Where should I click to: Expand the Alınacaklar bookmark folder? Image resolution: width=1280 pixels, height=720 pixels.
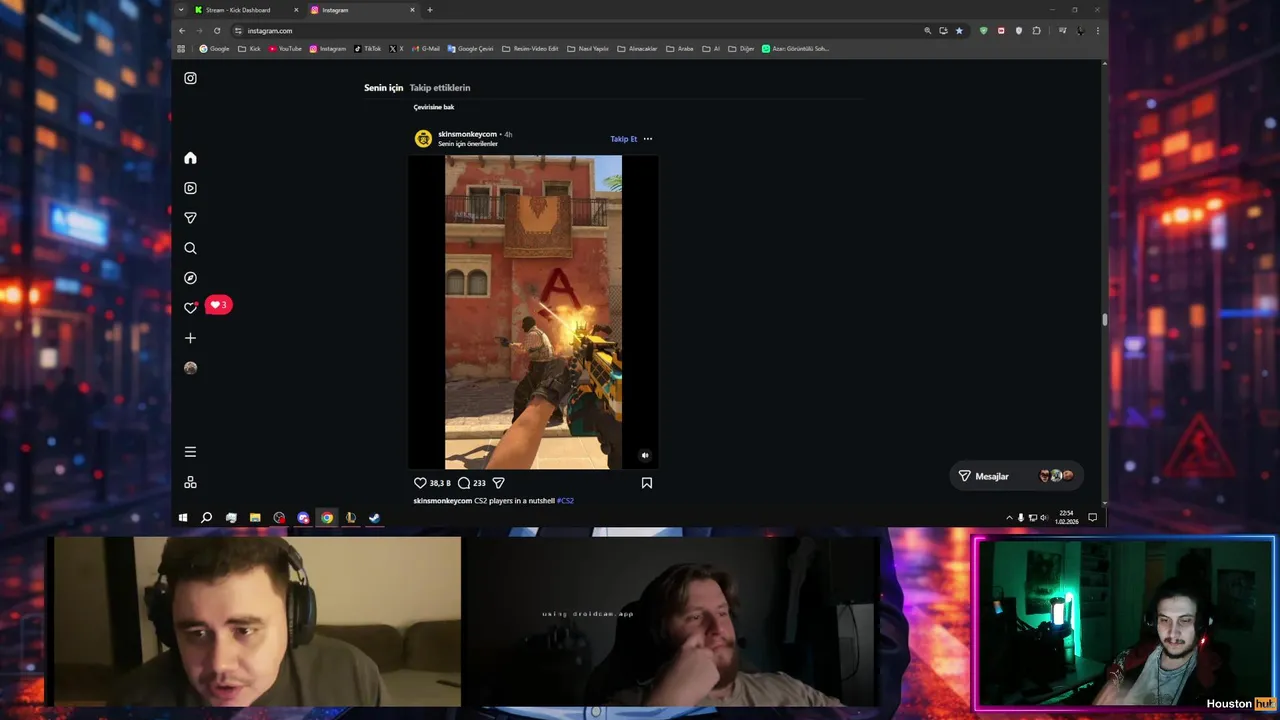637,48
